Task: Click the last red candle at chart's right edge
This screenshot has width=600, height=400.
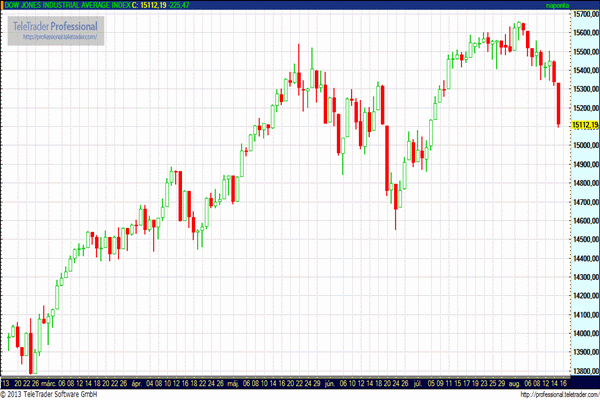Action: coord(558,105)
